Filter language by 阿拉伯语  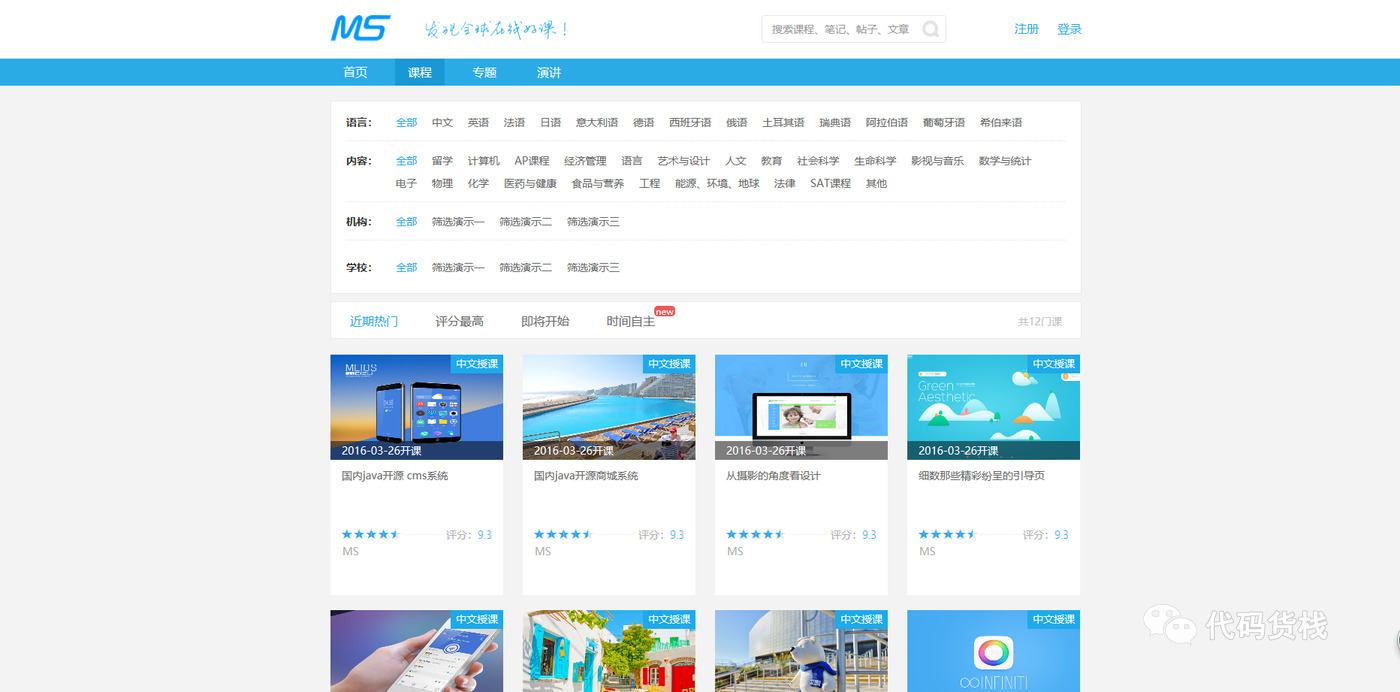(x=887, y=122)
